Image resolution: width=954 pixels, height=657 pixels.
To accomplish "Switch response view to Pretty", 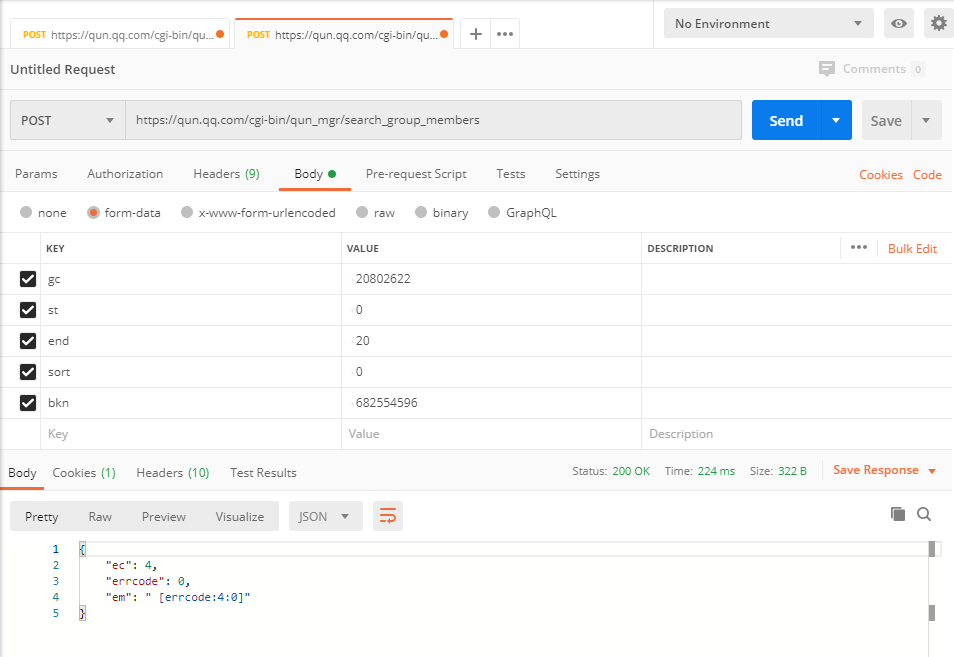I will [x=42, y=516].
